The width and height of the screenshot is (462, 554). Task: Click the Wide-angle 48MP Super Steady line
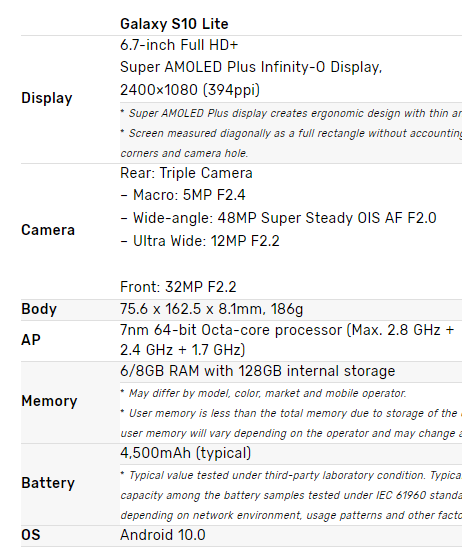[278, 218]
